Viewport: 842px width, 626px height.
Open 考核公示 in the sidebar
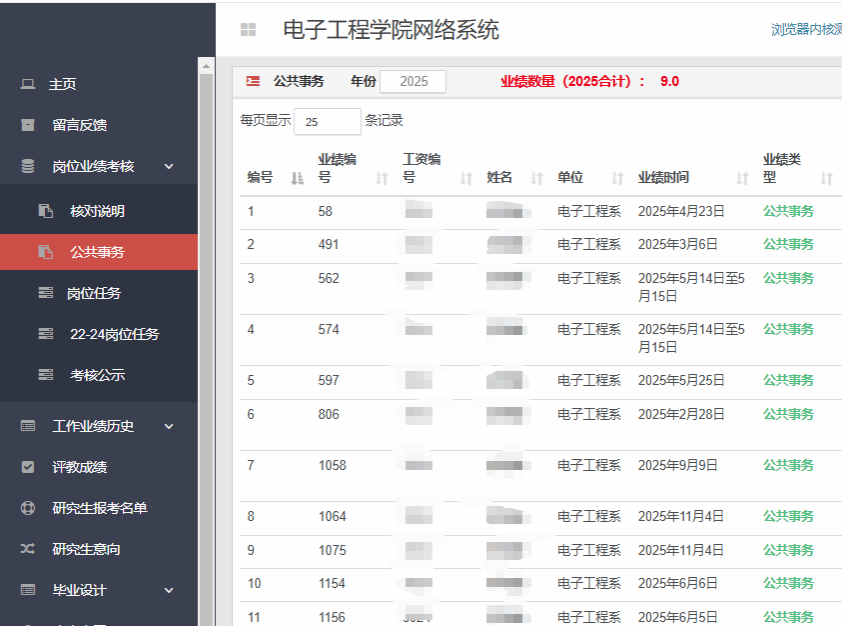pos(97,375)
